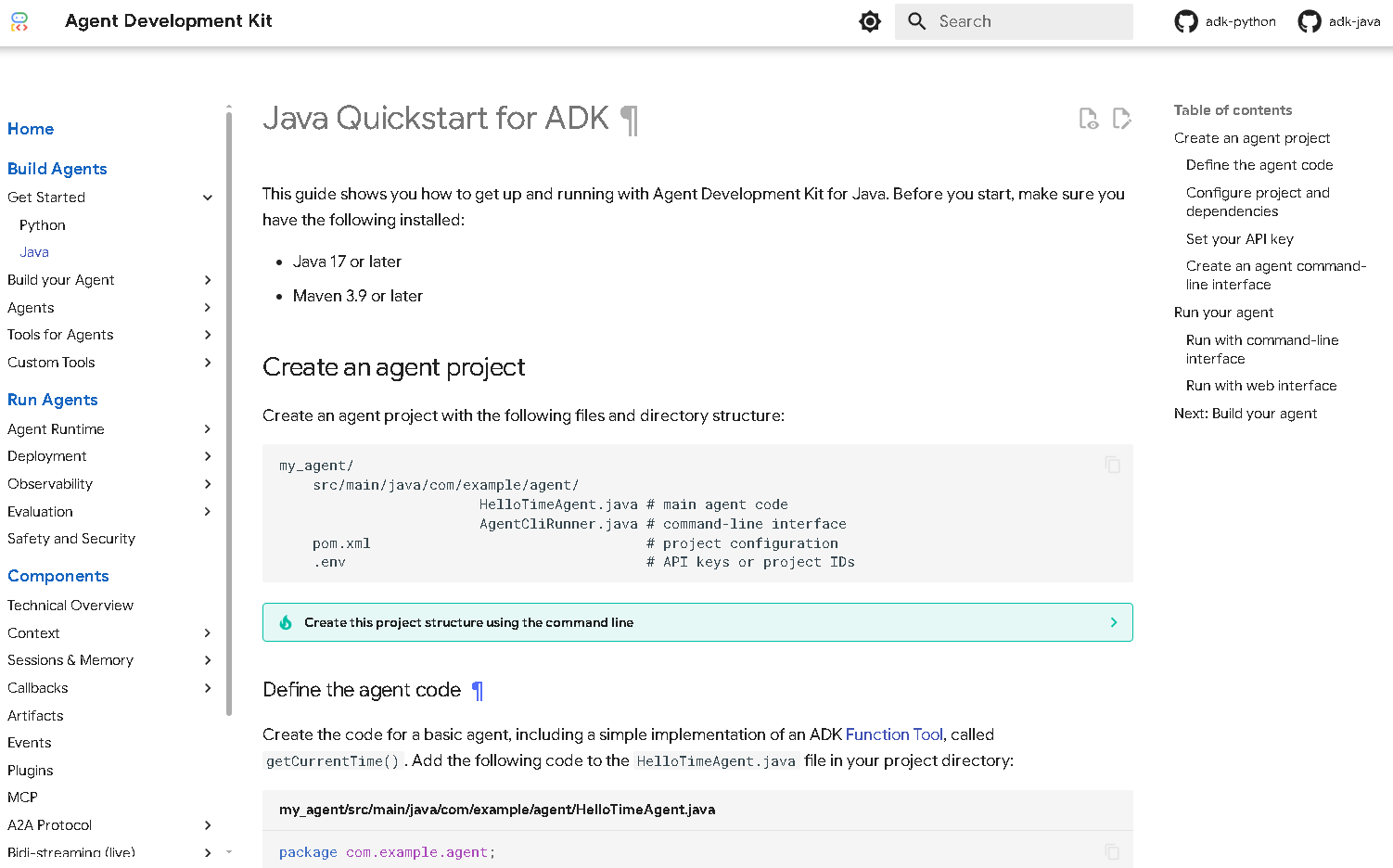The image size is (1393, 868).
Task: Jump to Set your API key section
Action: tap(1239, 239)
